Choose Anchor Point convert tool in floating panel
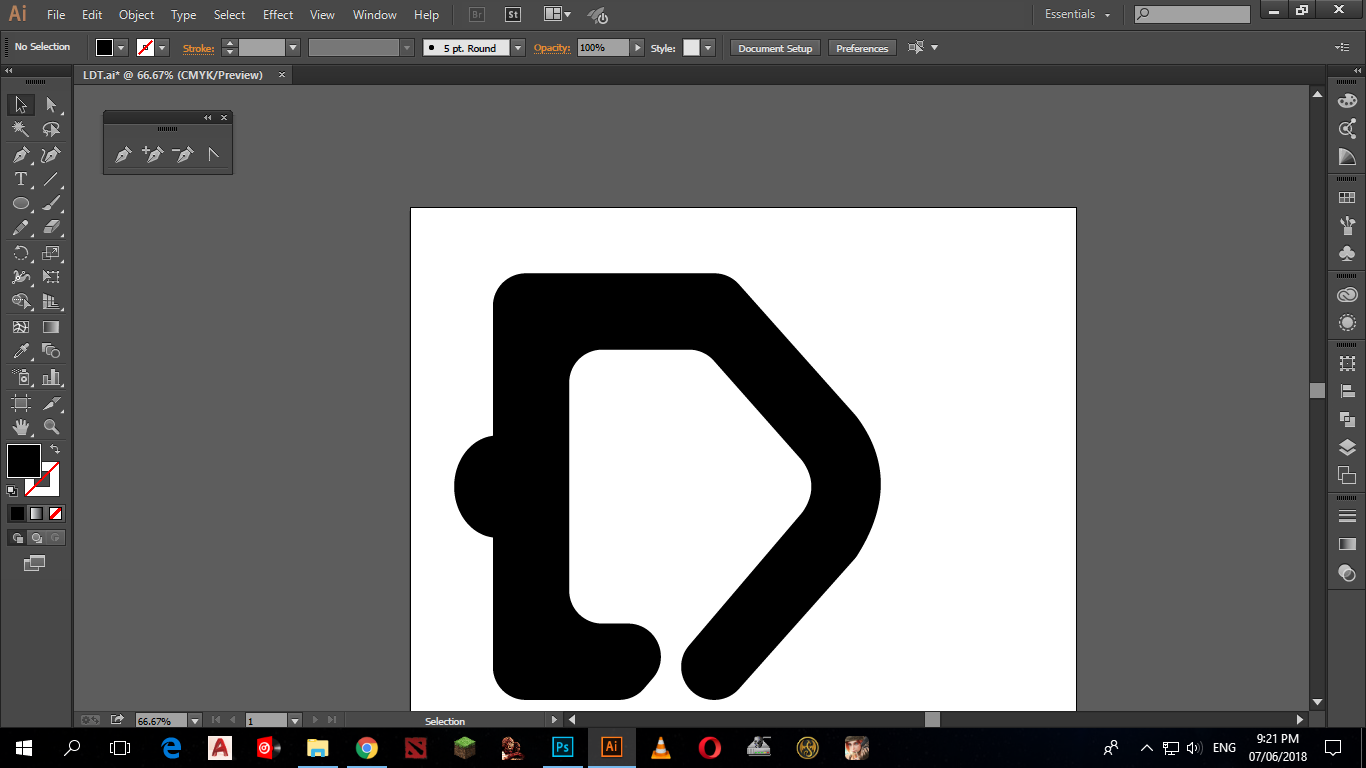Screen dimensions: 1366x768 tap(213, 155)
